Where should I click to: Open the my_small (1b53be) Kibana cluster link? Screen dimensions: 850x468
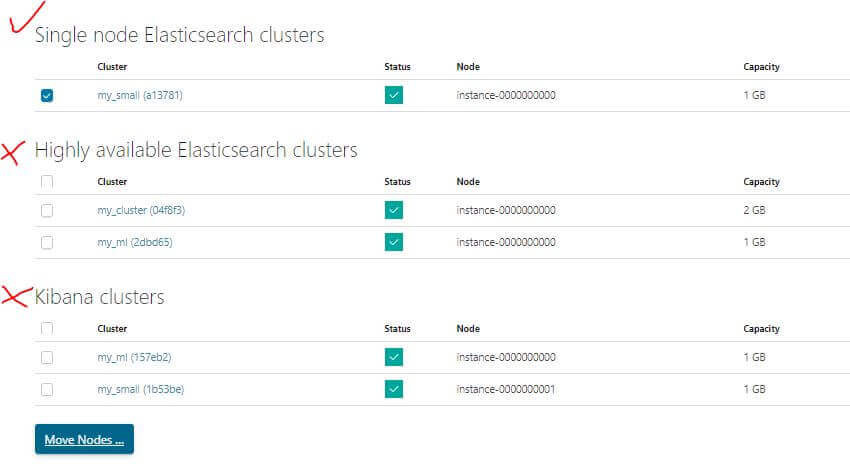pos(140,389)
